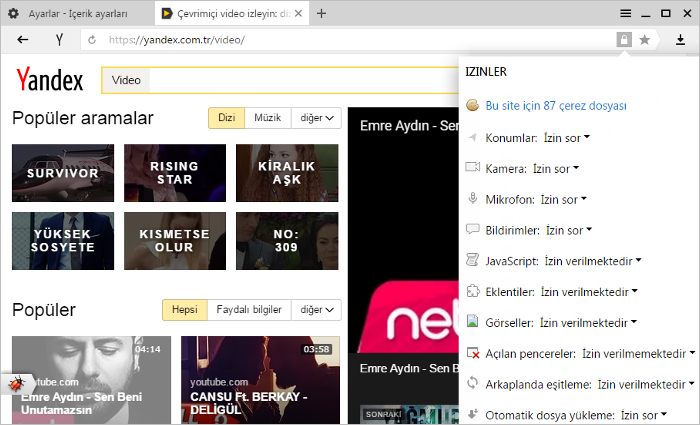Image resolution: width=700 pixels, height=425 pixels.
Task: Click the picture icon beside Görseller
Action: [x=472, y=321]
